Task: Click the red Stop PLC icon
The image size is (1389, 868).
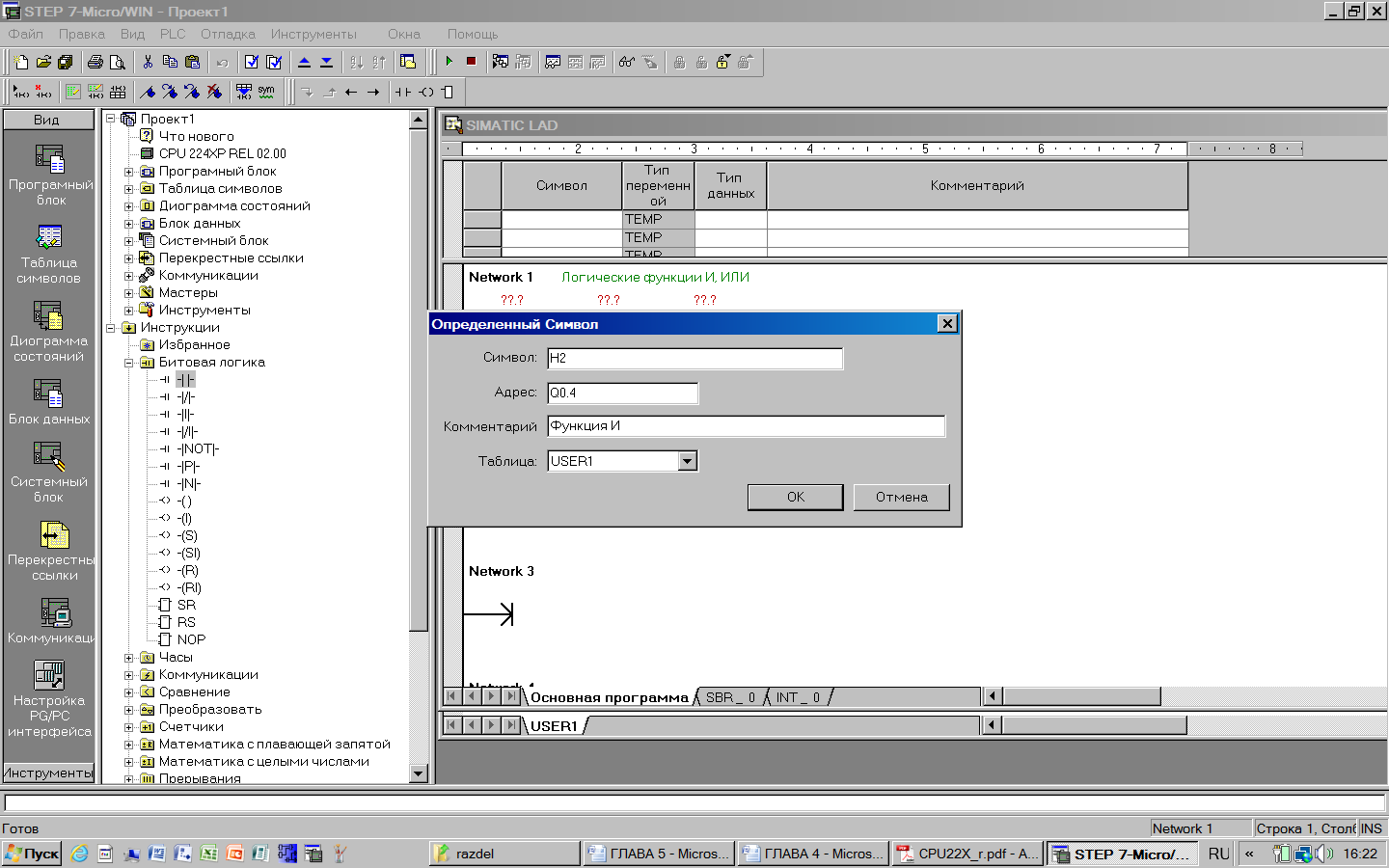Action: point(472,62)
